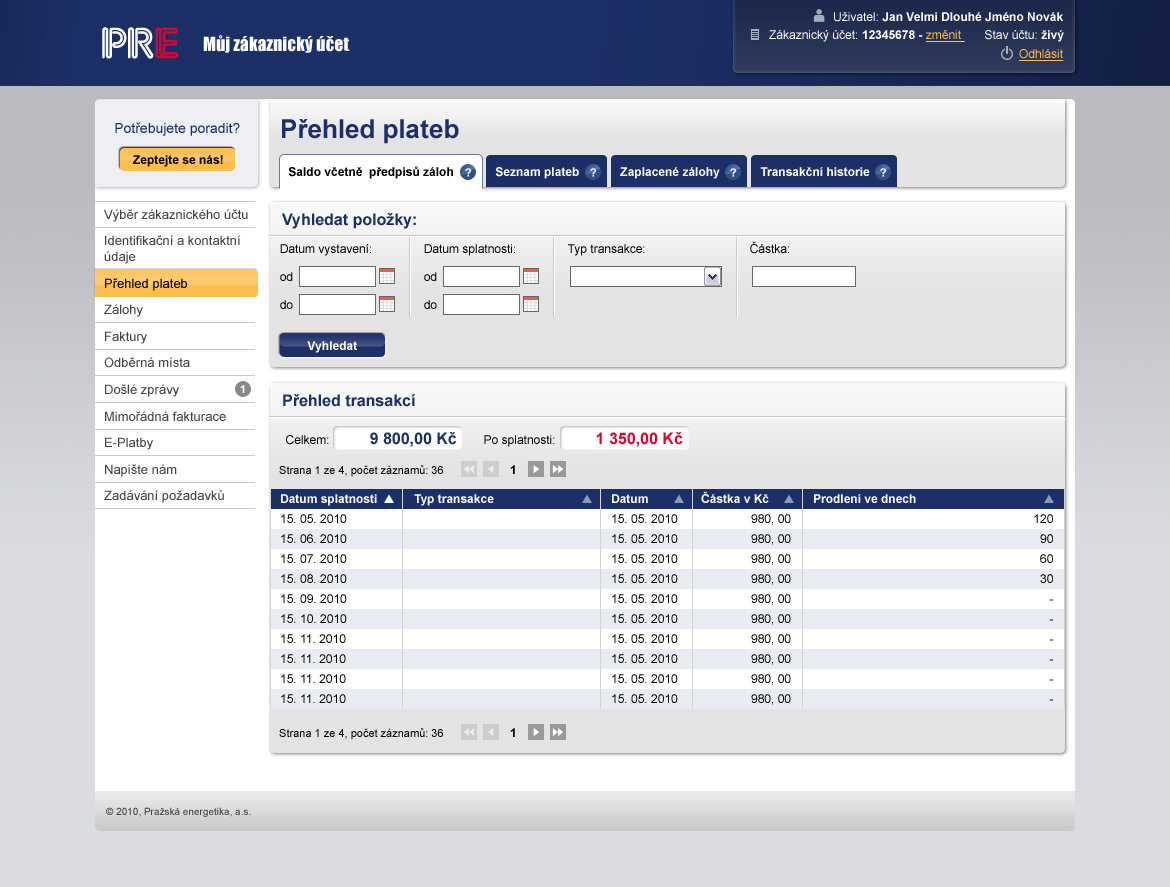
Task: Sort by Prodlení ve dnech column arrow
Action: click(1049, 499)
